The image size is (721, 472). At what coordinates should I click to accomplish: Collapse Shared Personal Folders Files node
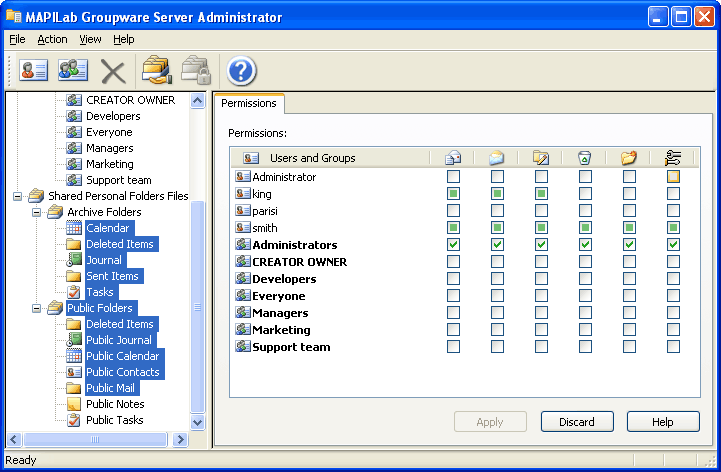click(x=17, y=196)
